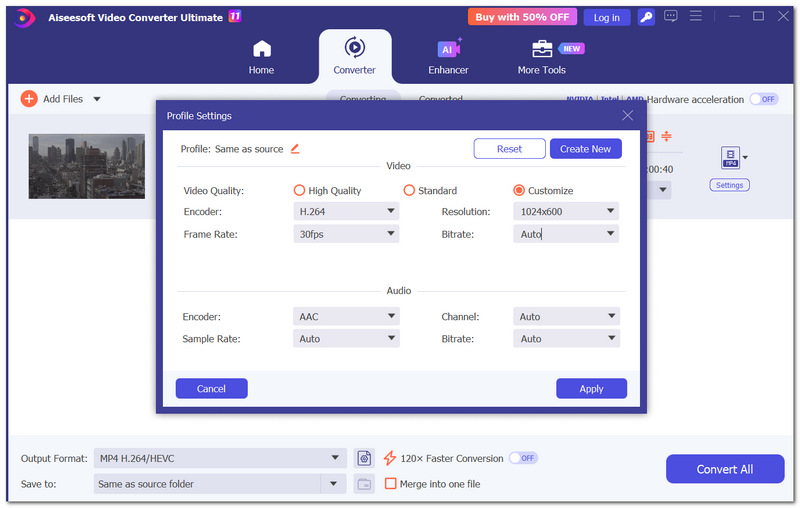
Task: Open the Sample Rate dropdown
Action: click(346, 339)
